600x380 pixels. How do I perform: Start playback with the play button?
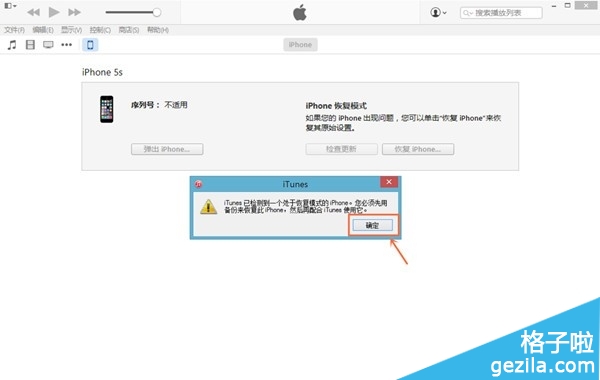[x=54, y=12]
